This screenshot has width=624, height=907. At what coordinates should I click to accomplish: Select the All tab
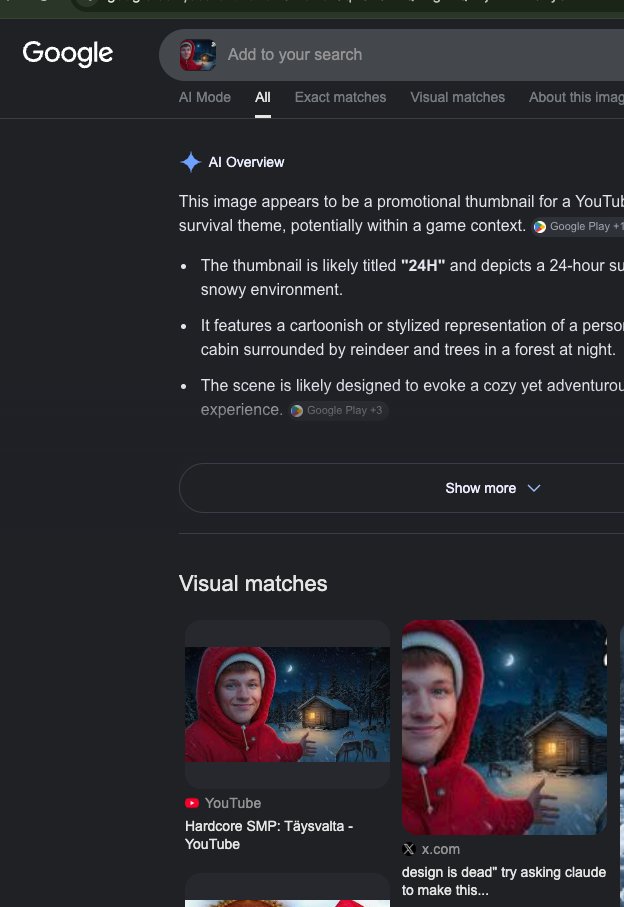263,97
